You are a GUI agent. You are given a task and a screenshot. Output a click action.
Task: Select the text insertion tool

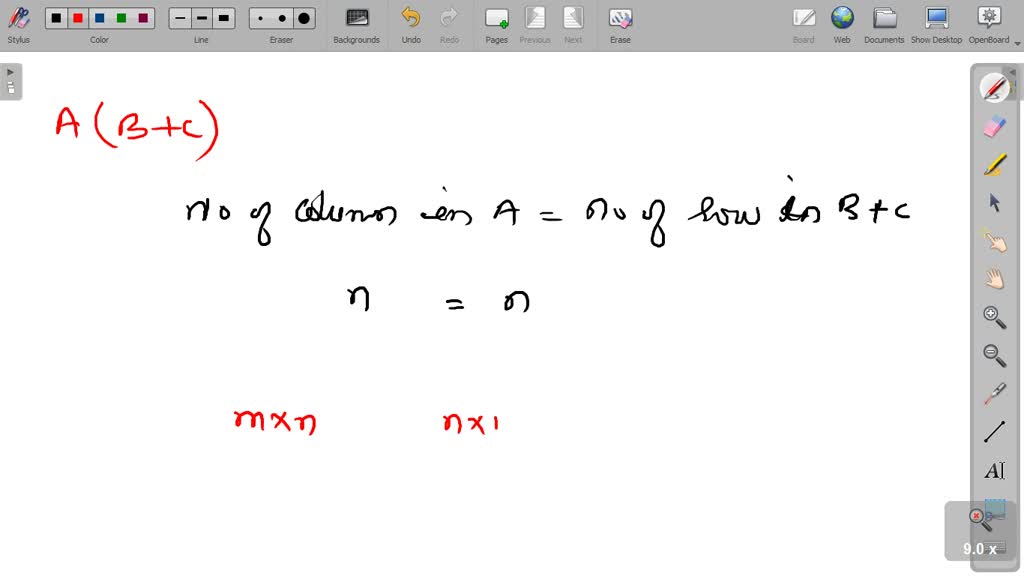(994, 470)
